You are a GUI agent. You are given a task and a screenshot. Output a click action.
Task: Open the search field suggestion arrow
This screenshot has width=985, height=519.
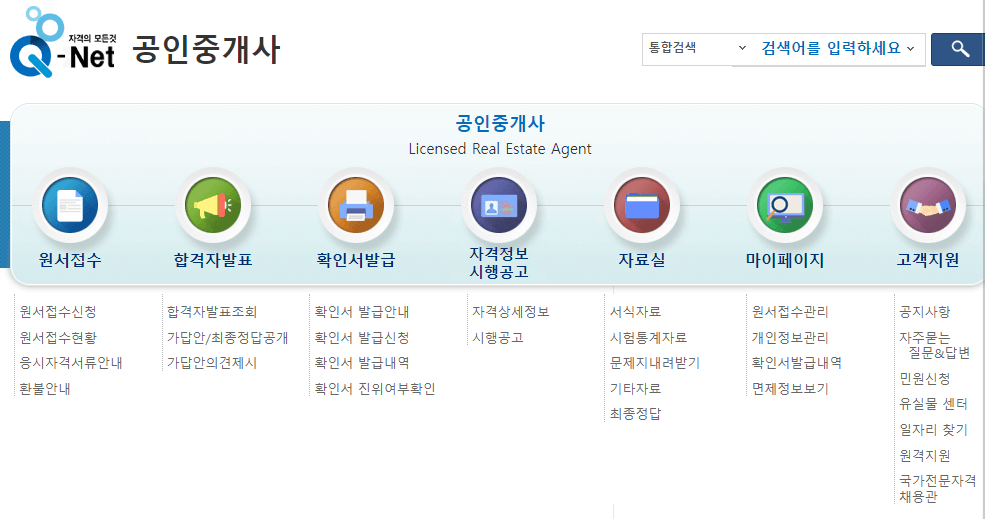click(911, 48)
